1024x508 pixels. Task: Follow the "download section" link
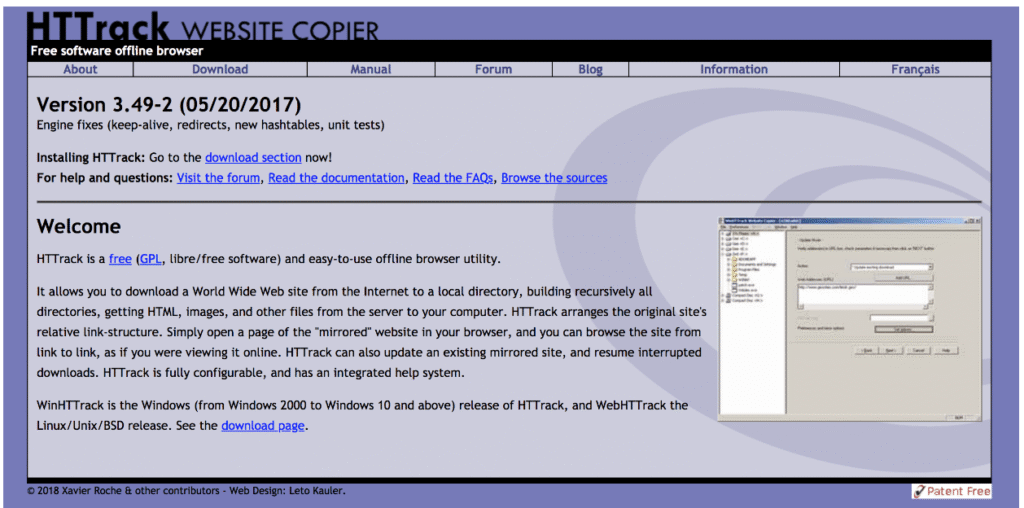click(253, 157)
